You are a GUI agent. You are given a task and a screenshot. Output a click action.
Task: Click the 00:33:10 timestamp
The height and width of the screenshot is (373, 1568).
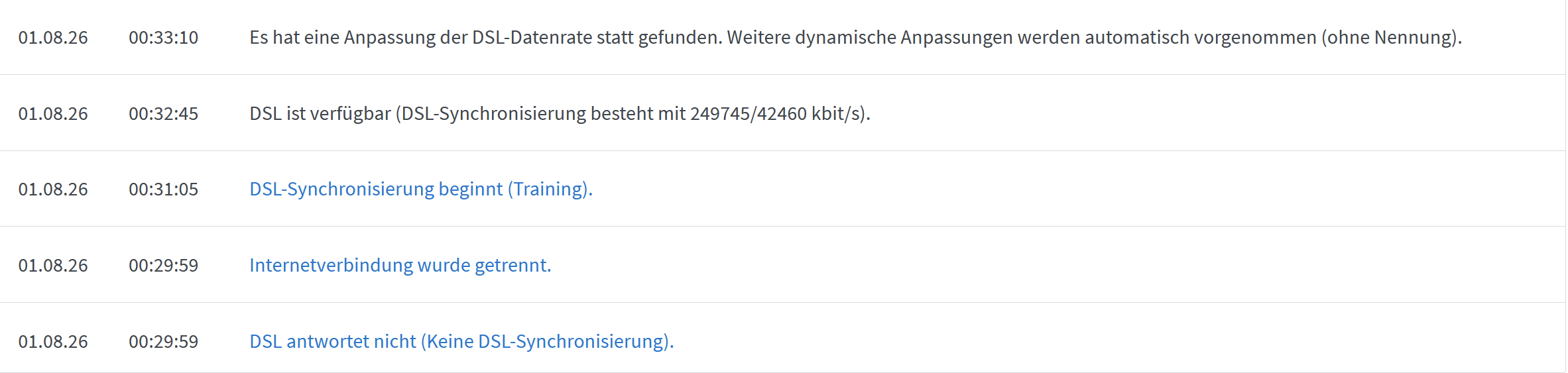[164, 38]
